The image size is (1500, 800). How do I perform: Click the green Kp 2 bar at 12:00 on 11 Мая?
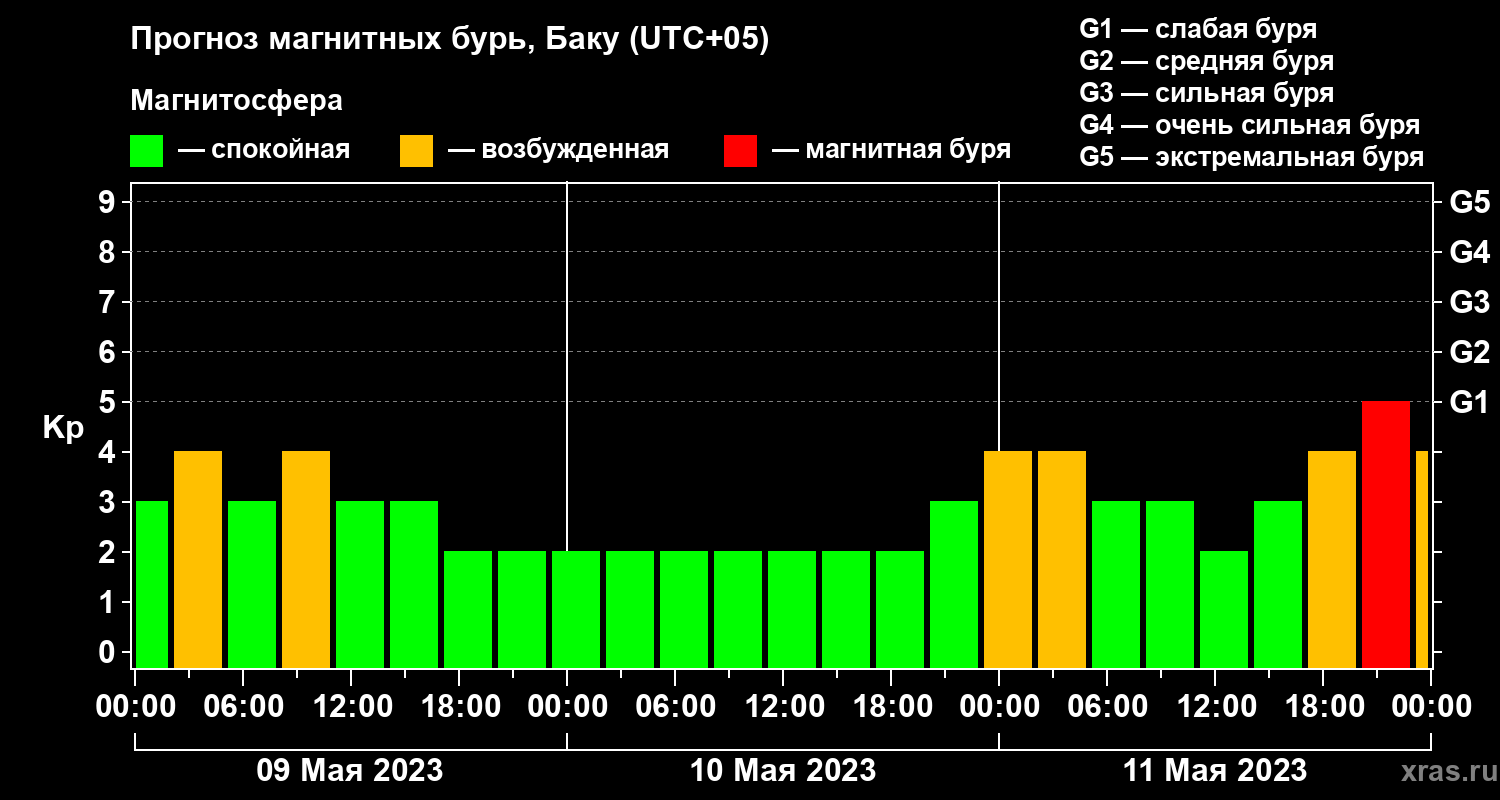[1224, 610]
